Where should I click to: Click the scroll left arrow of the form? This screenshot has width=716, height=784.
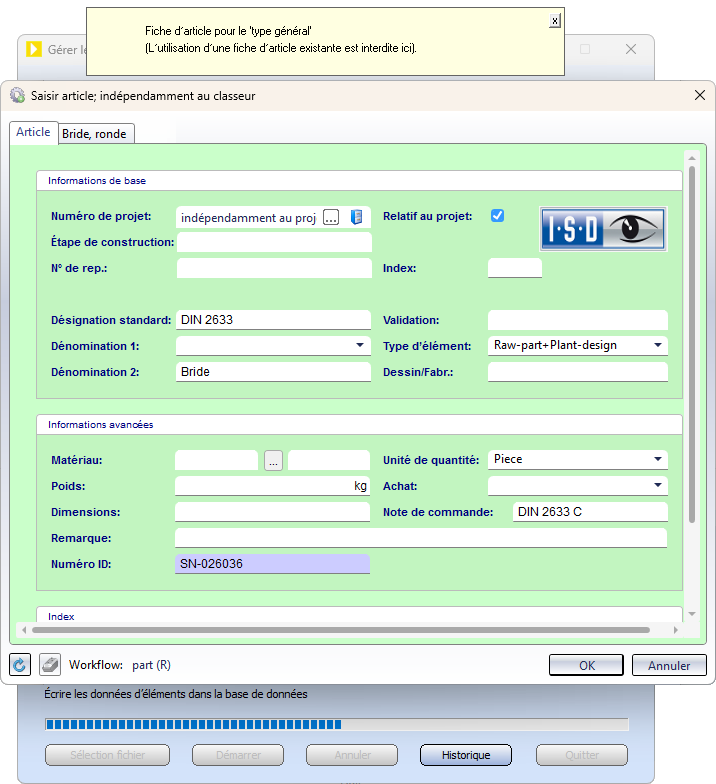[24, 630]
